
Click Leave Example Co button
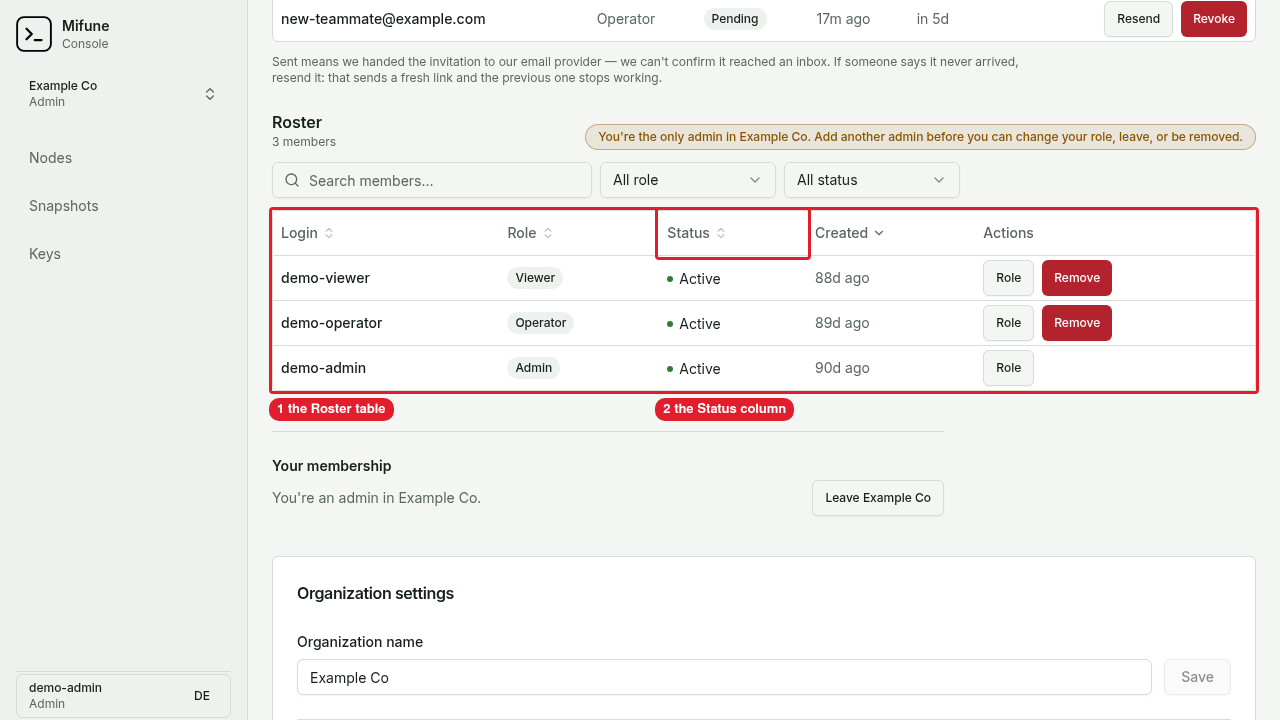pos(878,498)
